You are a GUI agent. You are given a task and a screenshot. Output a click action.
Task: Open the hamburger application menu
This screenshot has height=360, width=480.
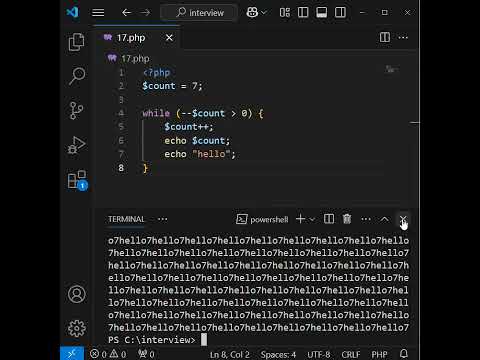point(98,13)
